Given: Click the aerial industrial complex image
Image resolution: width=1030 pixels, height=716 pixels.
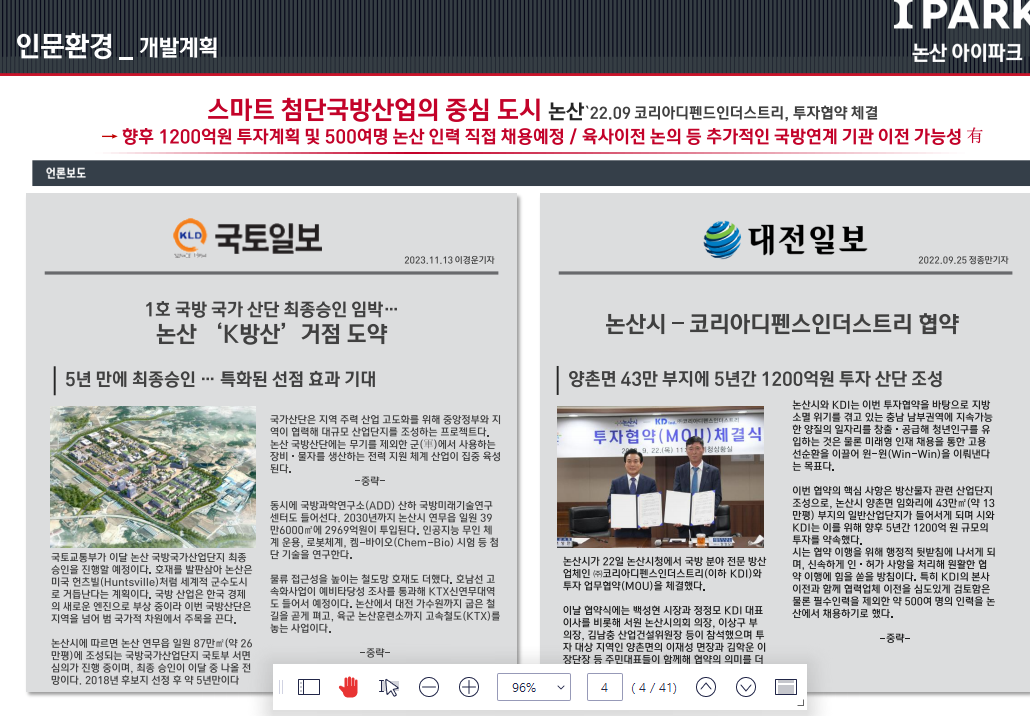Looking at the screenshot, I should 153,477.
